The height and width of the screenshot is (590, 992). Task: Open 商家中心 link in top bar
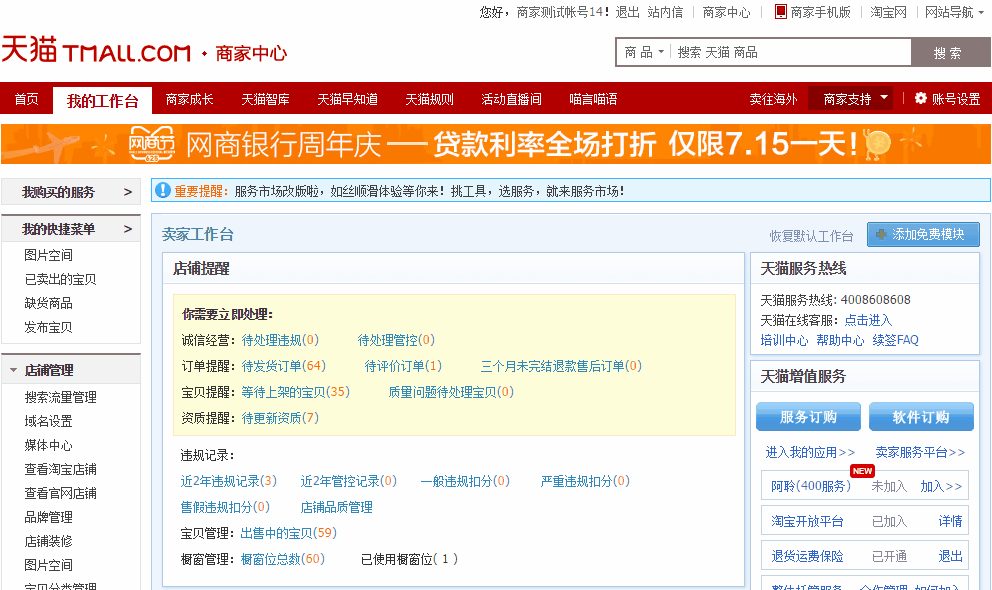pyautogui.click(x=726, y=12)
